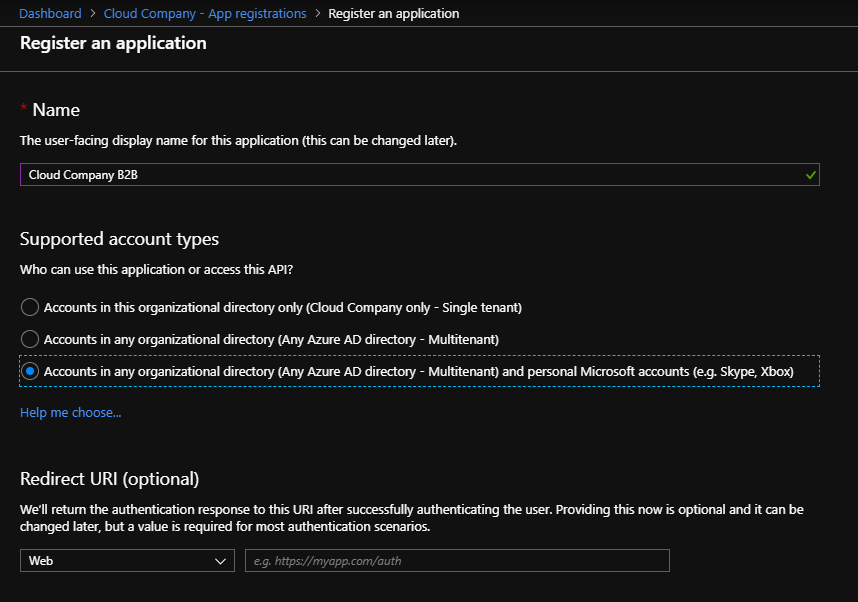Click the selected radio indicator for multitenant accounts
Viewport: 858px width, 602px height.
[29, 371]
